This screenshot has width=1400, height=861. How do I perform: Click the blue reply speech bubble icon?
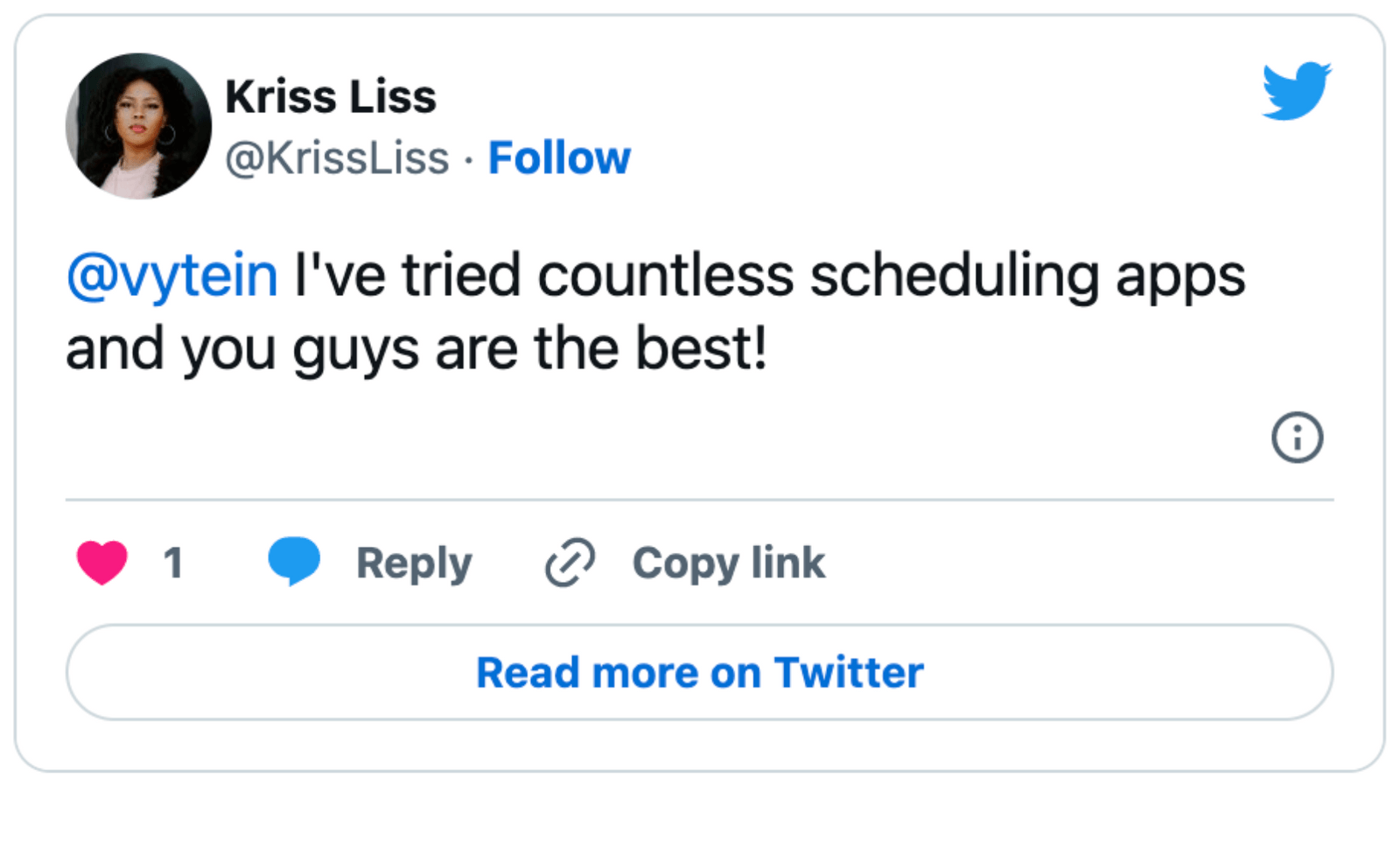pos(294,561)
